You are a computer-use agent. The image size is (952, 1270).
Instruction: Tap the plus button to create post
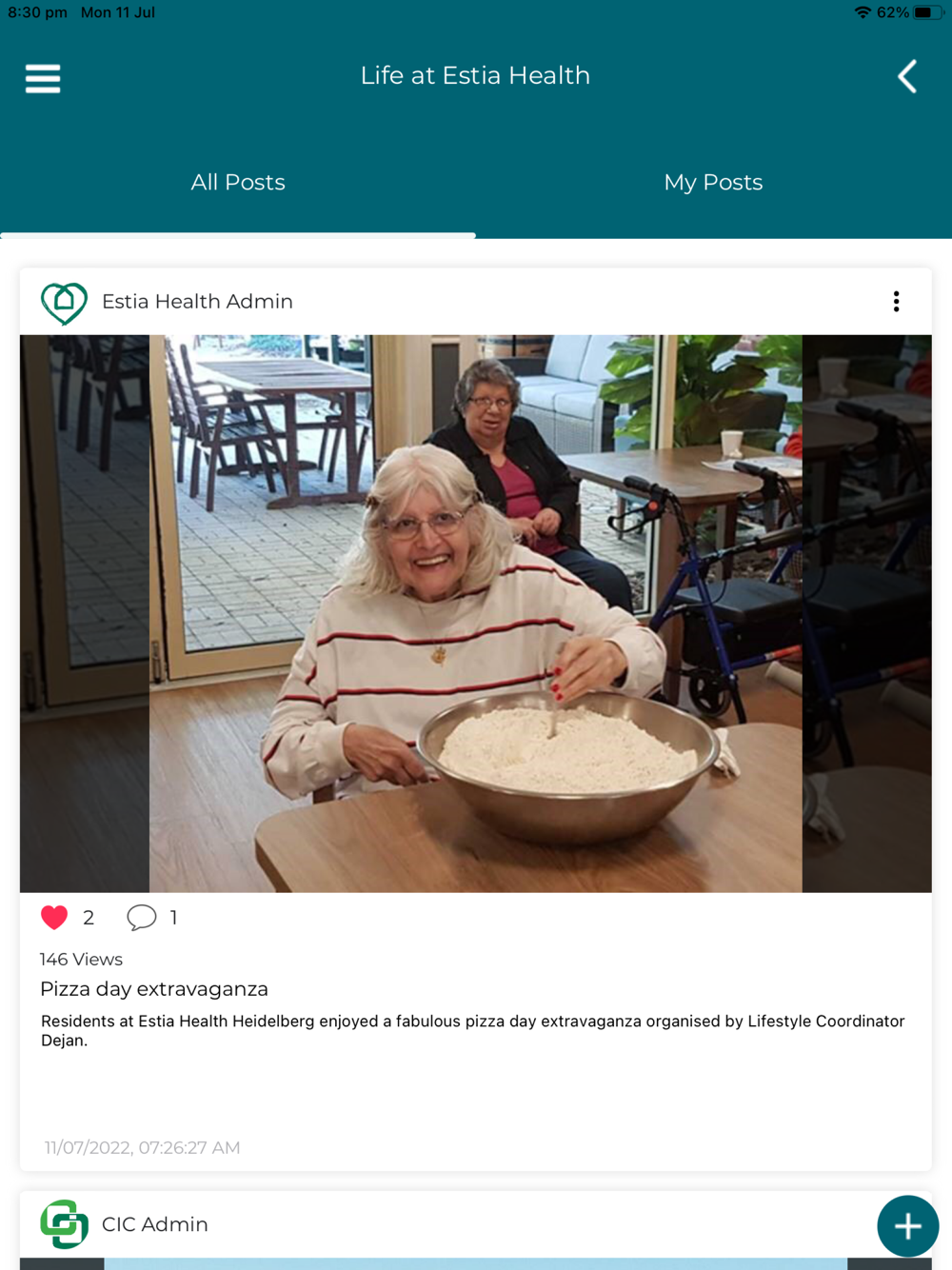pos(907,1226)
